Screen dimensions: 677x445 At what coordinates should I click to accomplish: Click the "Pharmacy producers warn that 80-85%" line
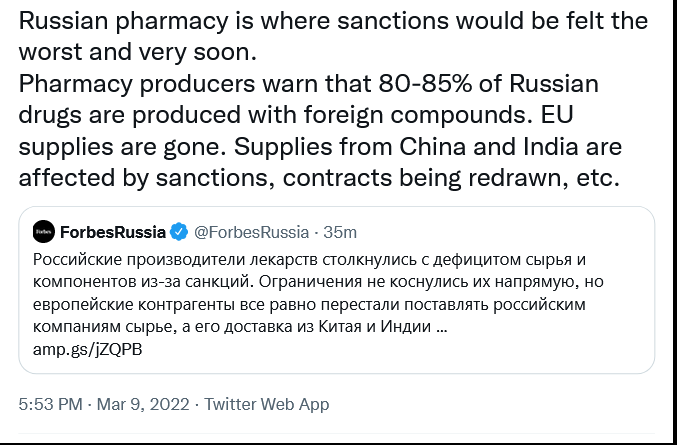pyautogui.click(x=320, y=85)
